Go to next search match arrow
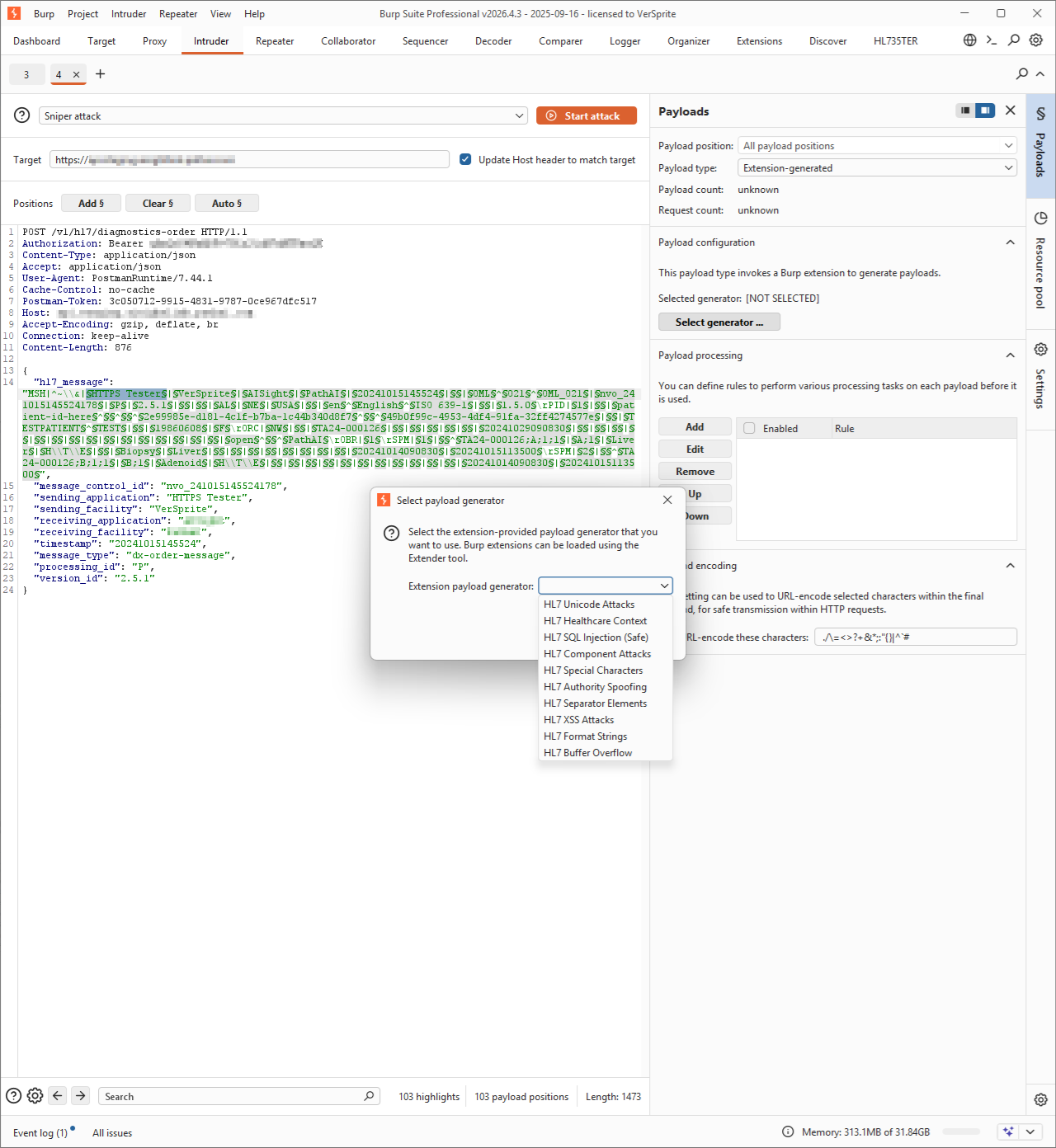 point(80,1096)
